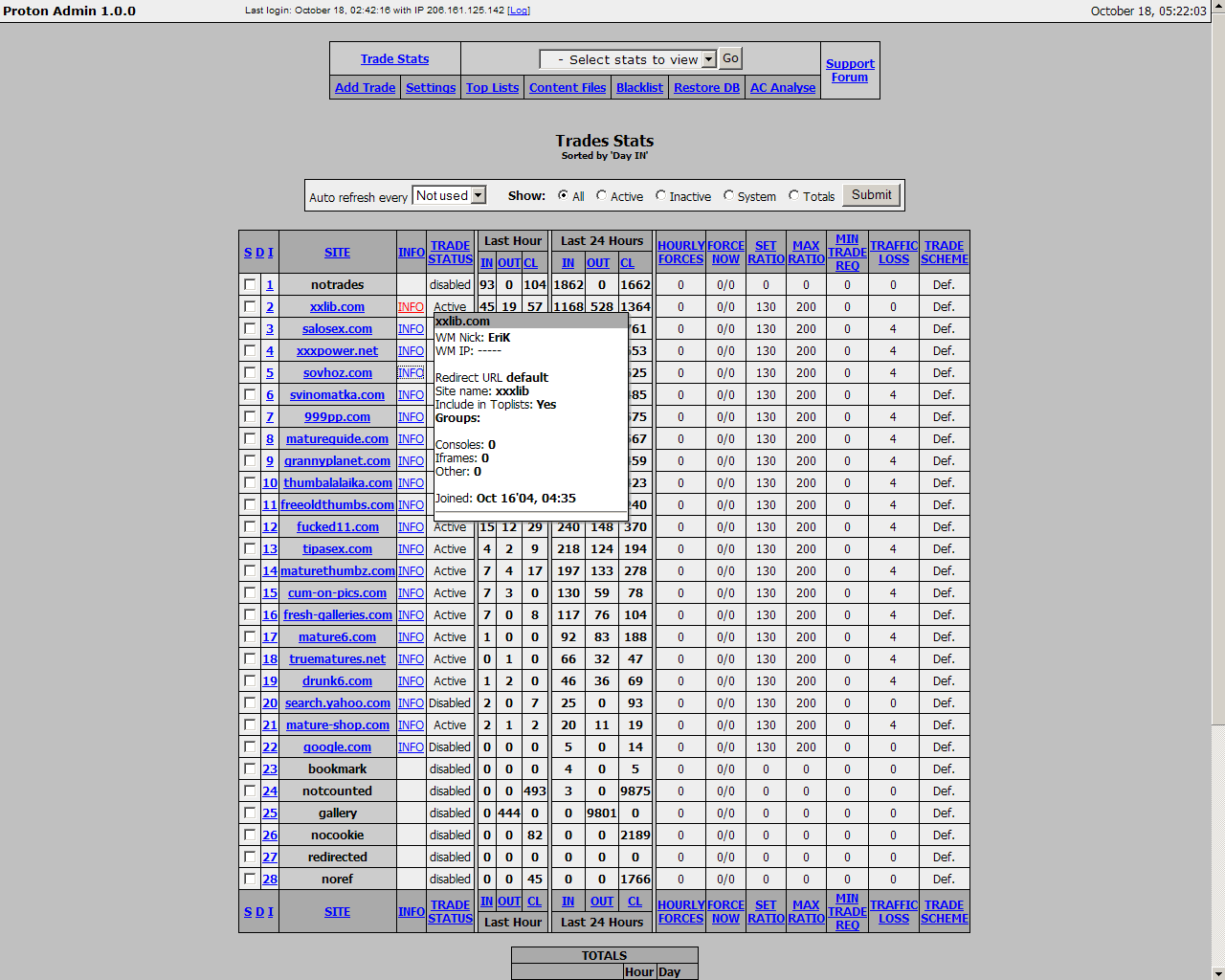Open the drunk6.com link

337,680
